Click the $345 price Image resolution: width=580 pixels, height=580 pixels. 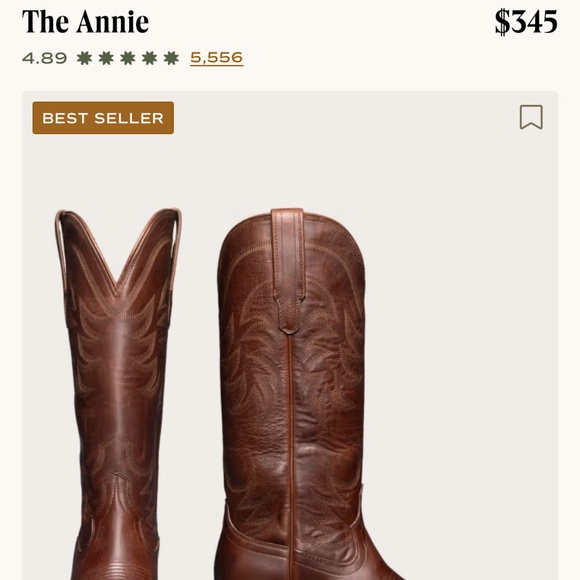[526, 22]
